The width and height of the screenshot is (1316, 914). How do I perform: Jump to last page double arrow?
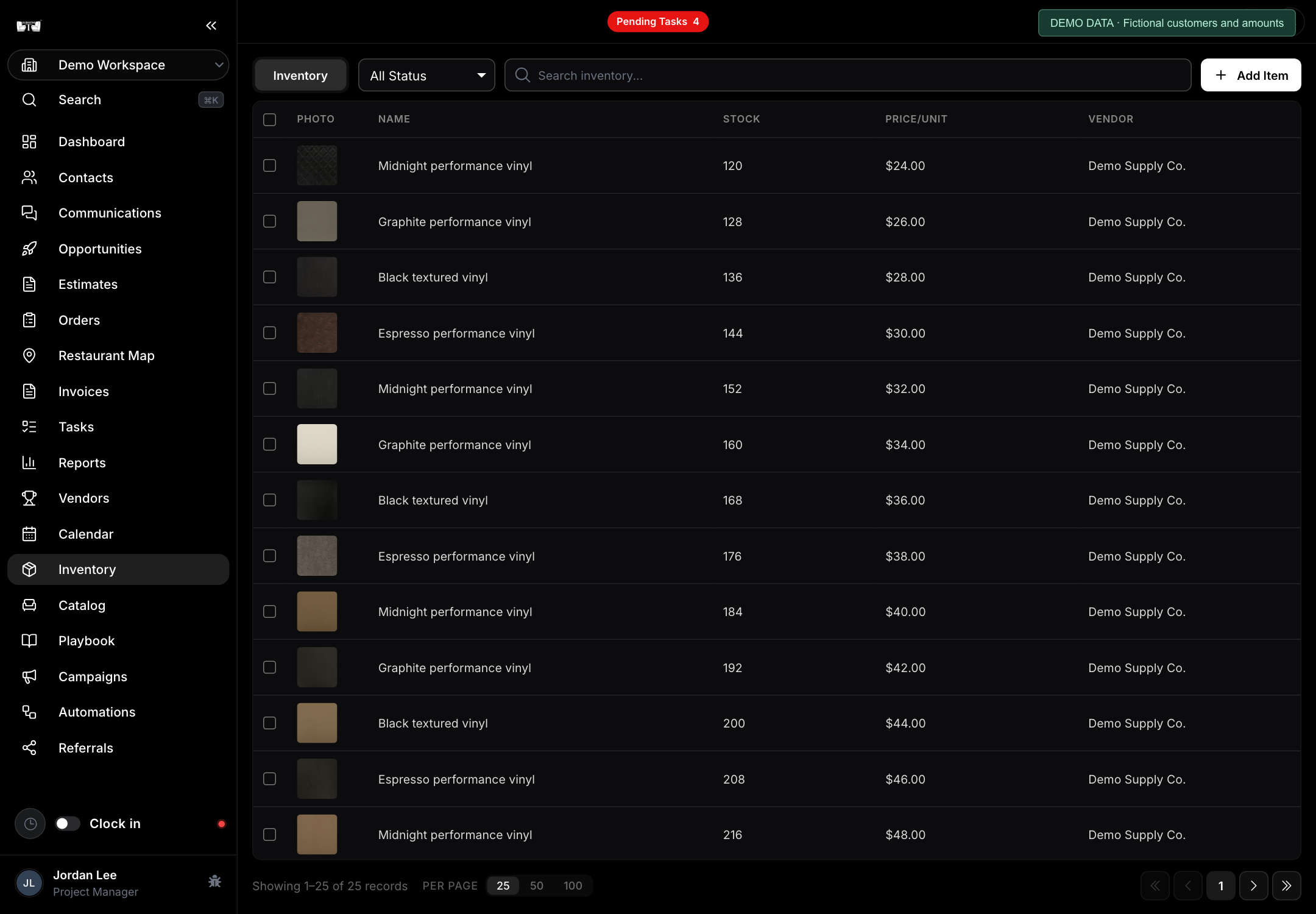[x=1286, y=886]
